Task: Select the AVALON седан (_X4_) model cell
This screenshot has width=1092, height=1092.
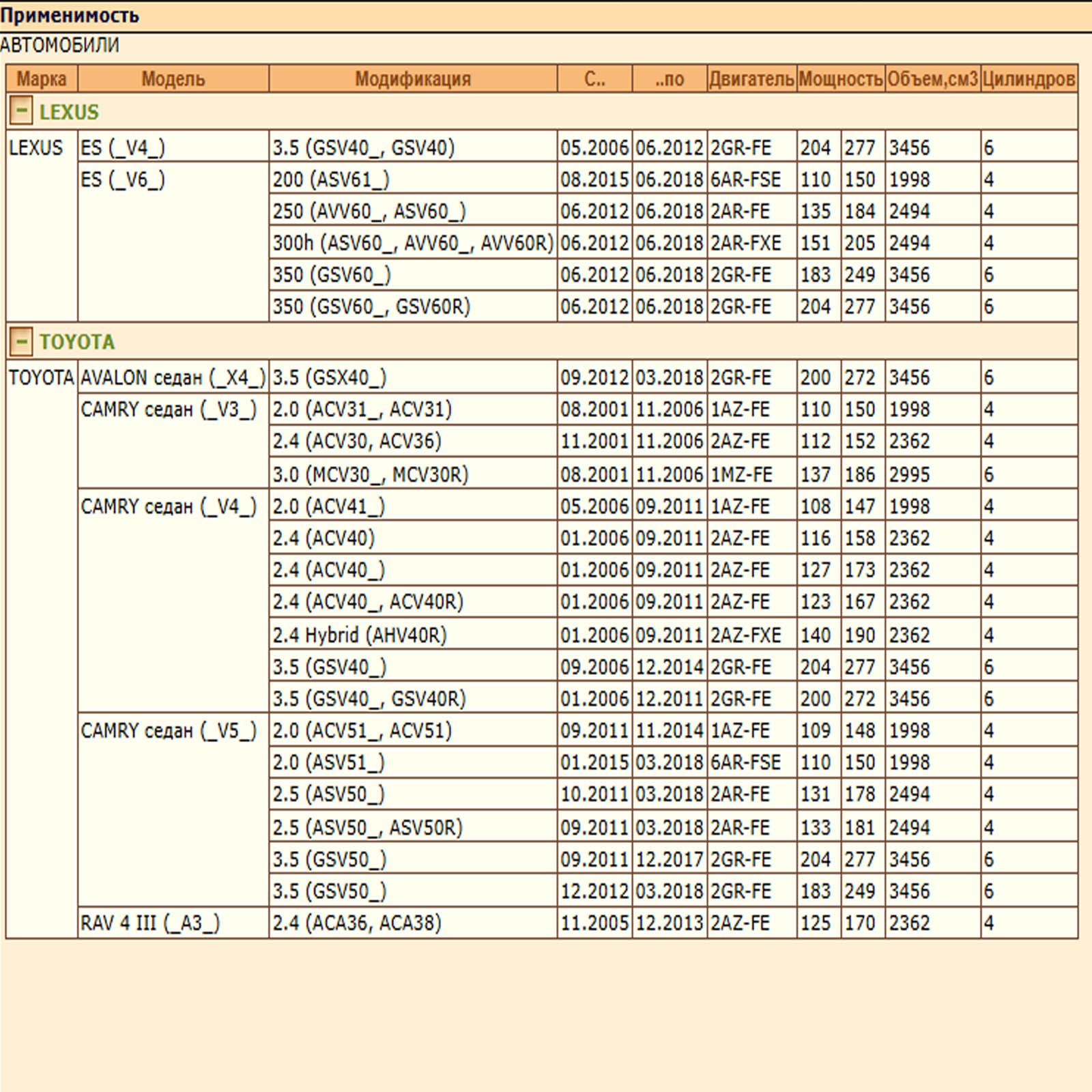Action: (173, 377)
